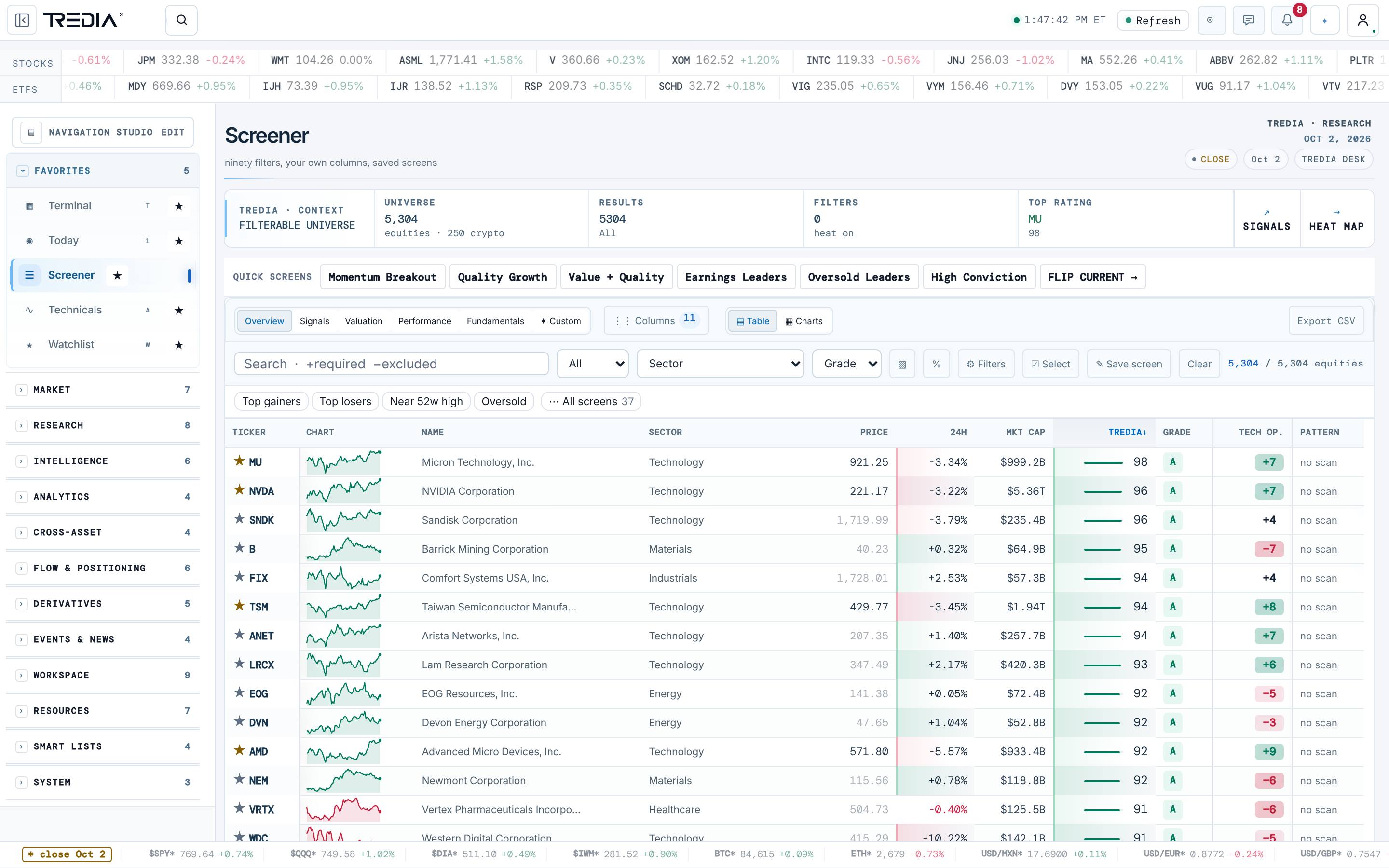
Task: Open the chat messages icon in the header
Action: point(1248,20)
